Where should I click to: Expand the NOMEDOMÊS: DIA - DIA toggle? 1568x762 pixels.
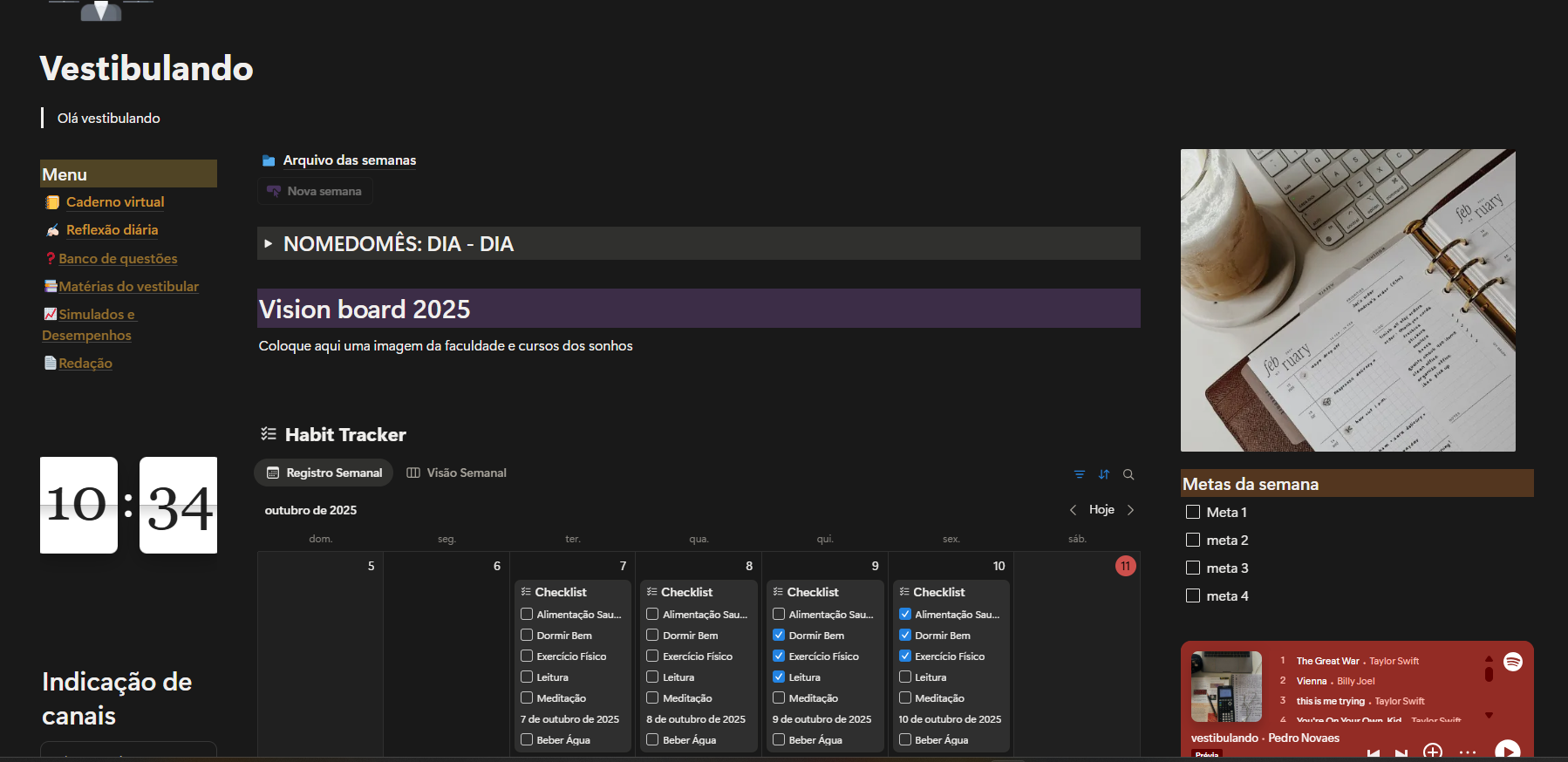[269, 244]
